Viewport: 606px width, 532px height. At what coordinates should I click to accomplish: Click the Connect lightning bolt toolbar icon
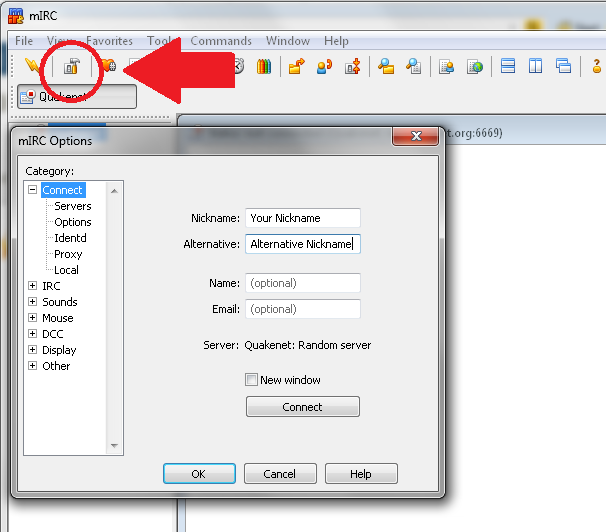(x=33, y=67)
